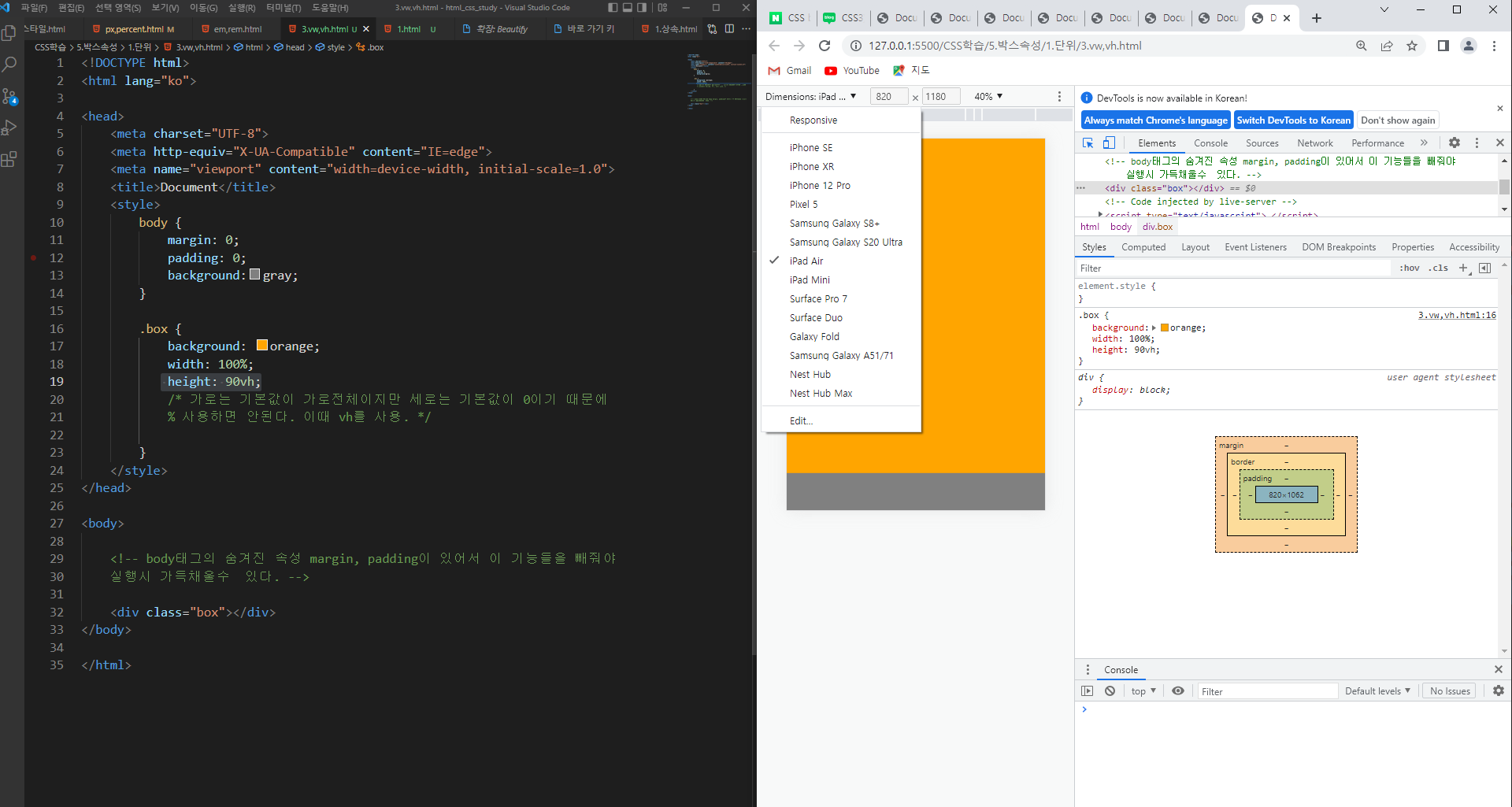Screen dimensions: 1512x807
Task: Open console top context dropdown
Action: pyautogui.click(x=1143, y=690)
